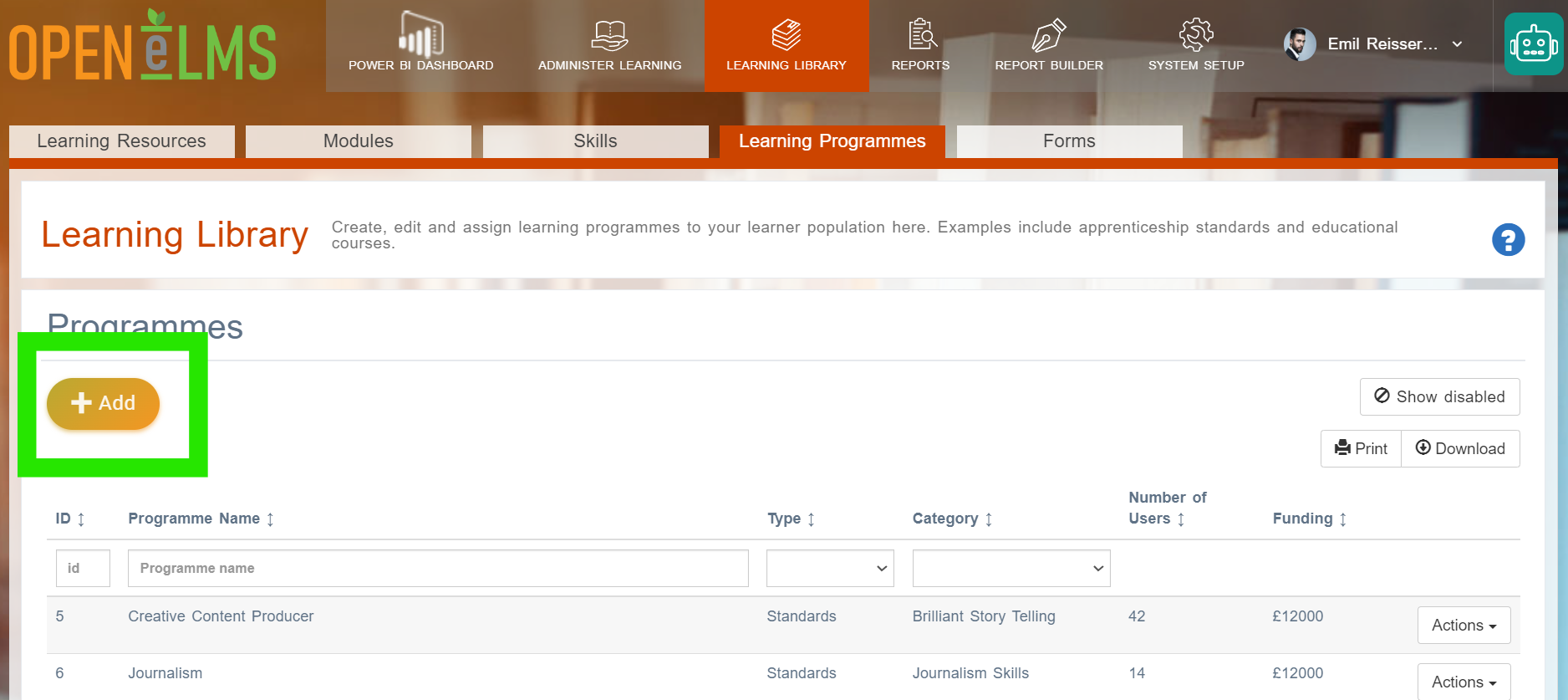This screenshot has width=1568, height=700.
Task: Open System Setup gear icon
Action: (1195, 35)
